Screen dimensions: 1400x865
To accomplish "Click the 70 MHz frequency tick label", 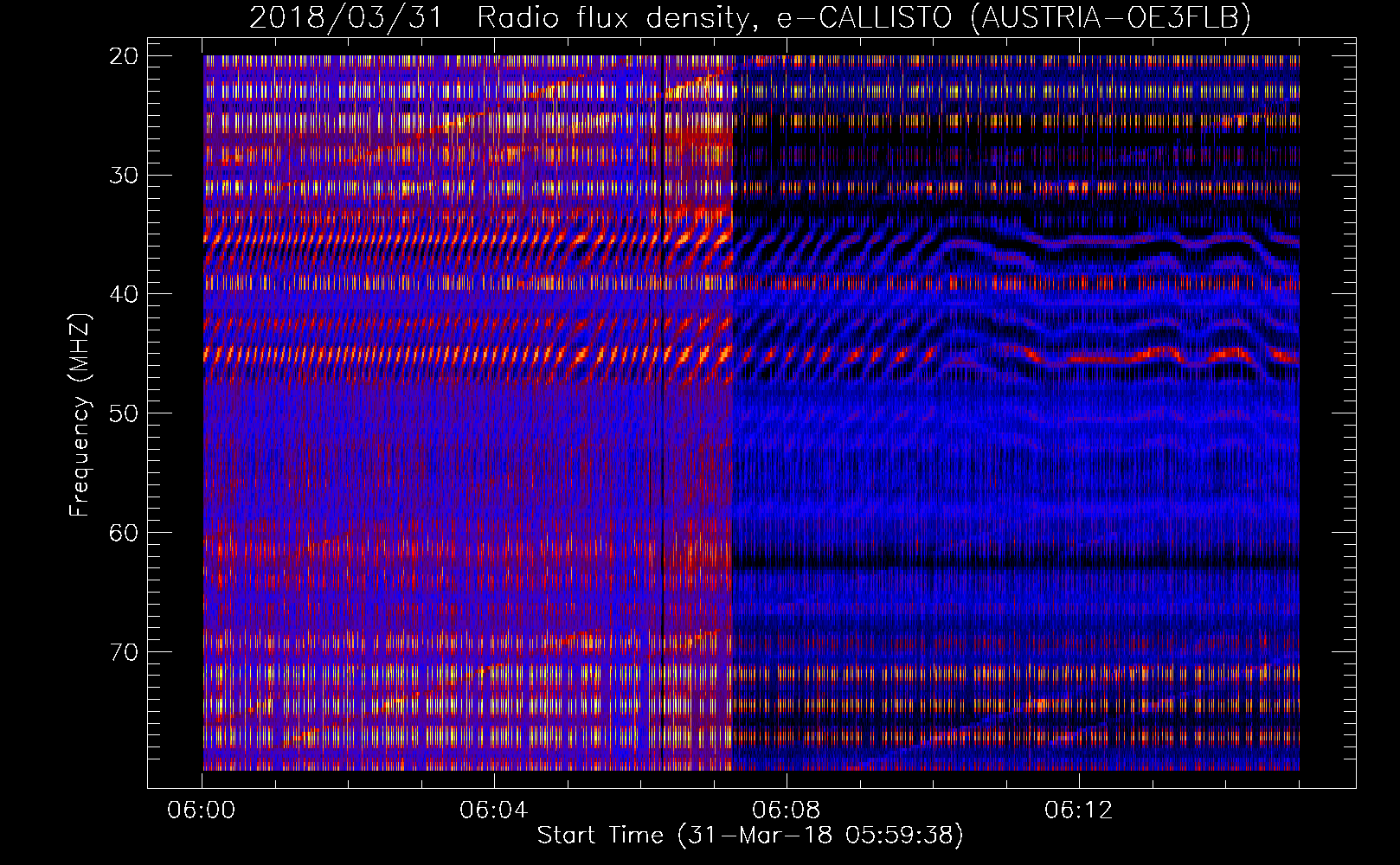I will click(124, 651).
